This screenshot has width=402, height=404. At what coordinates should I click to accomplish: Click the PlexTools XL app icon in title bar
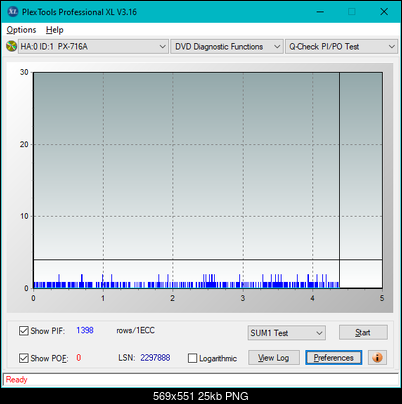pyautogui.click(x=13, y=12)
